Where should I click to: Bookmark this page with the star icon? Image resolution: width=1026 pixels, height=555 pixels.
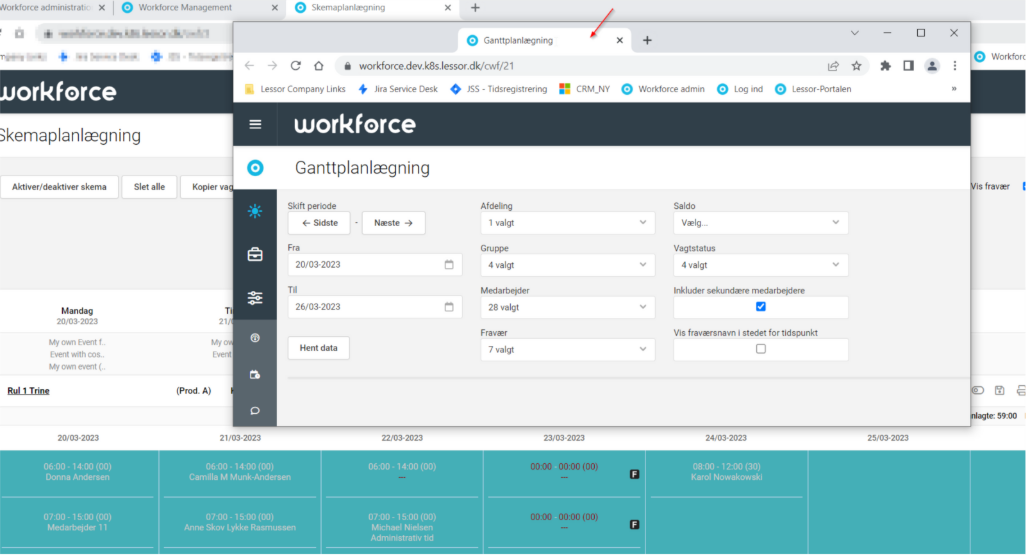[856, 66]
